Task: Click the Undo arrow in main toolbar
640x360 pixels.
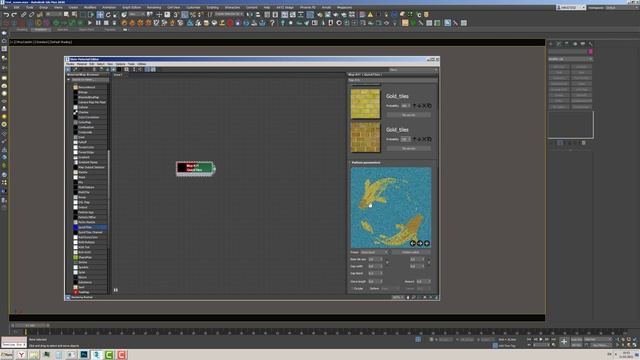Action: click(x=6, y=15)
